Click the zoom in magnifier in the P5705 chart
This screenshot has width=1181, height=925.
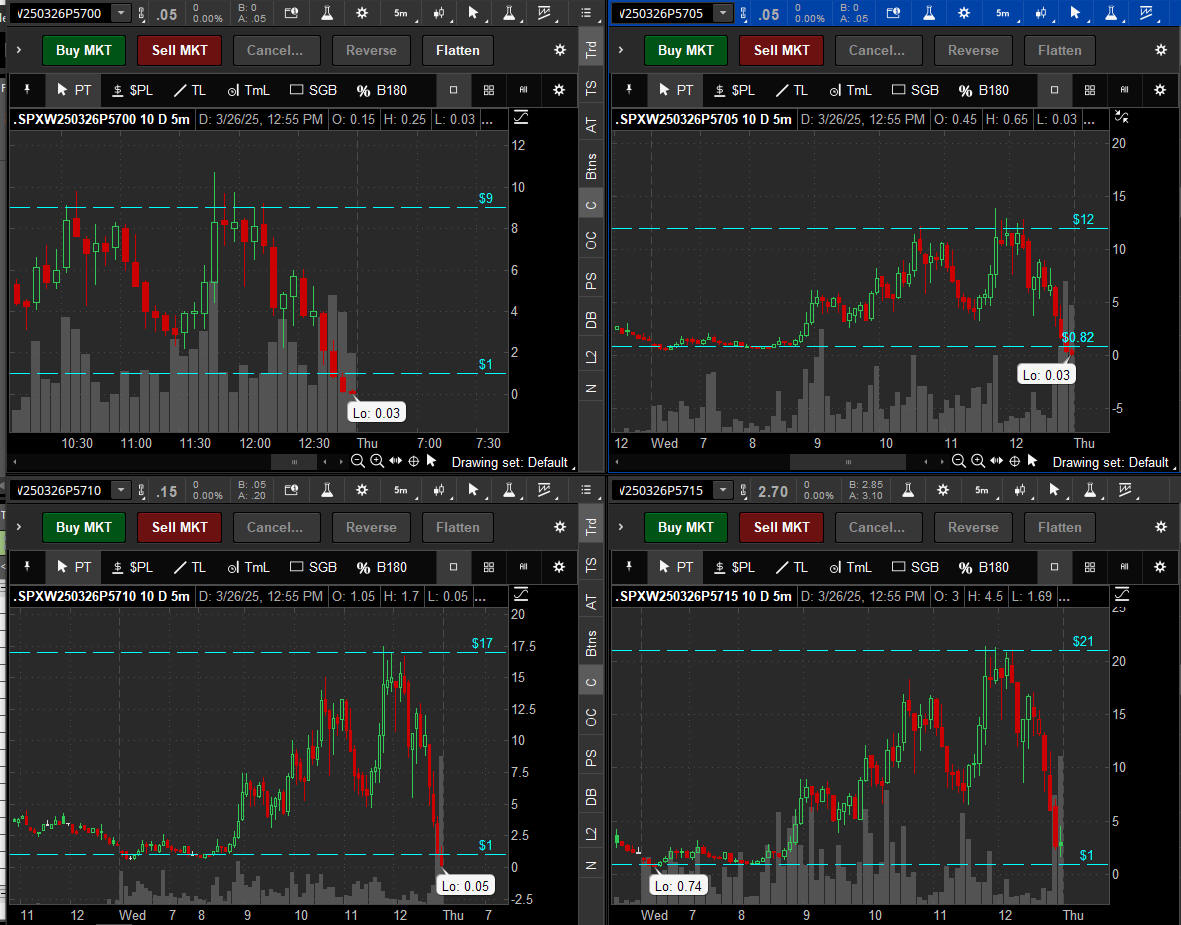[977, 461]
